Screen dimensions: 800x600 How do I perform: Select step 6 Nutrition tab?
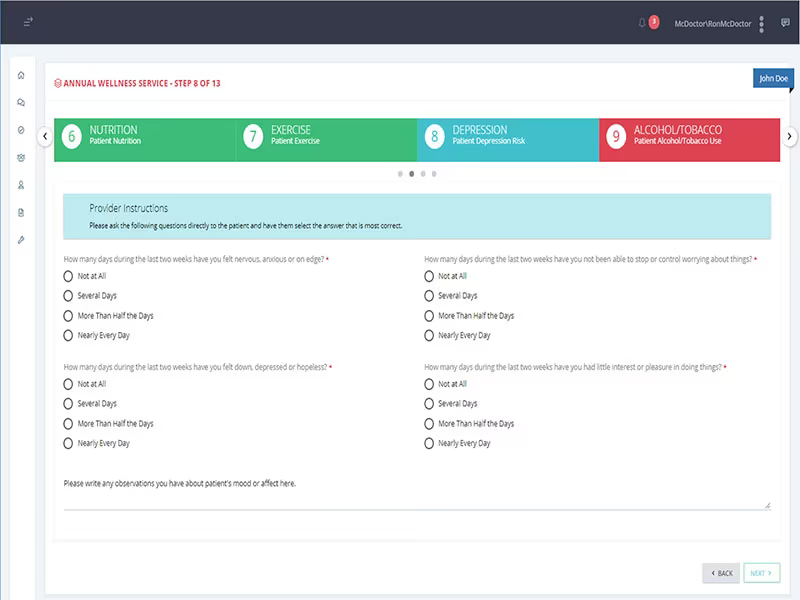point(145,140)
